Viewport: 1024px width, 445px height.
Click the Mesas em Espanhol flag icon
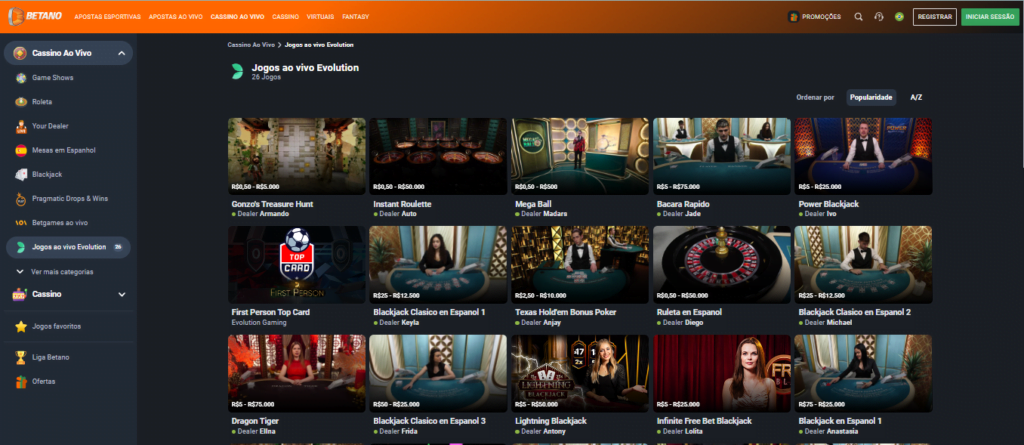pyautogui.click(x=21, y=150)
